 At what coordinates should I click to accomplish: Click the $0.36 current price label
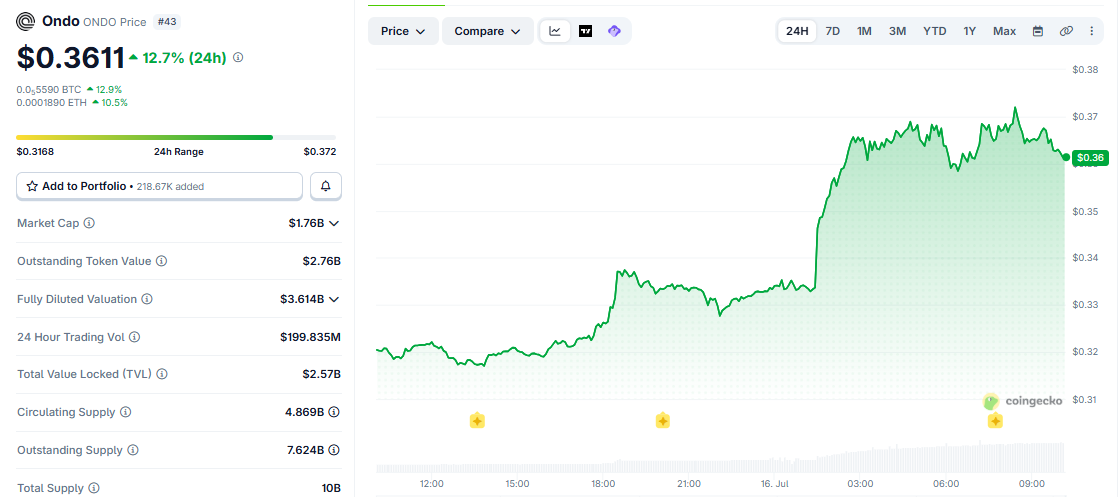click(x=1090, y=157)
